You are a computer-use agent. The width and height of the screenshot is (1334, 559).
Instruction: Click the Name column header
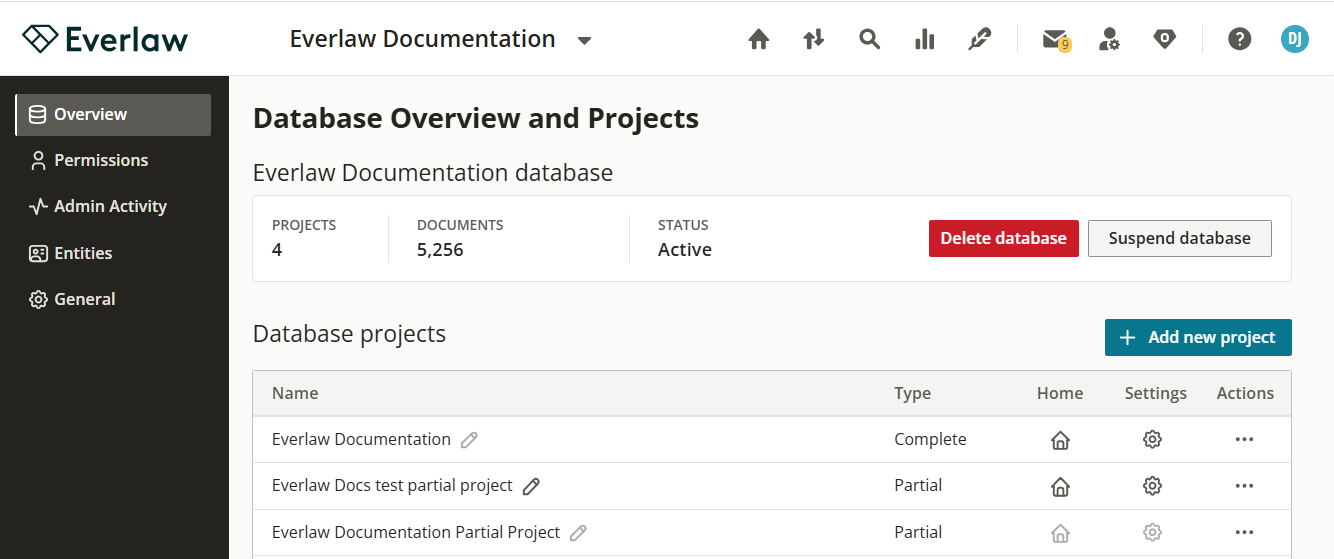[x=295, y=393]
